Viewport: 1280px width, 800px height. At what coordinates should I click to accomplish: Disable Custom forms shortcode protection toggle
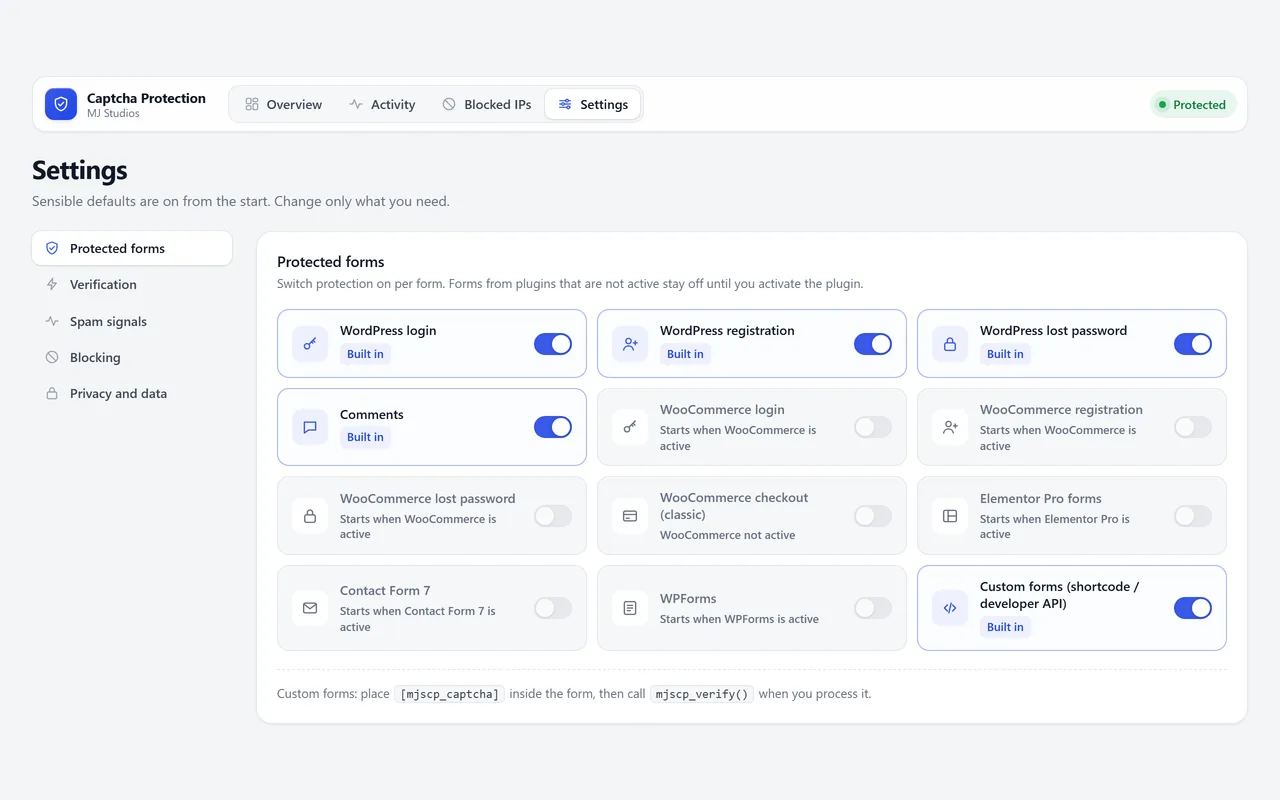1193,608
